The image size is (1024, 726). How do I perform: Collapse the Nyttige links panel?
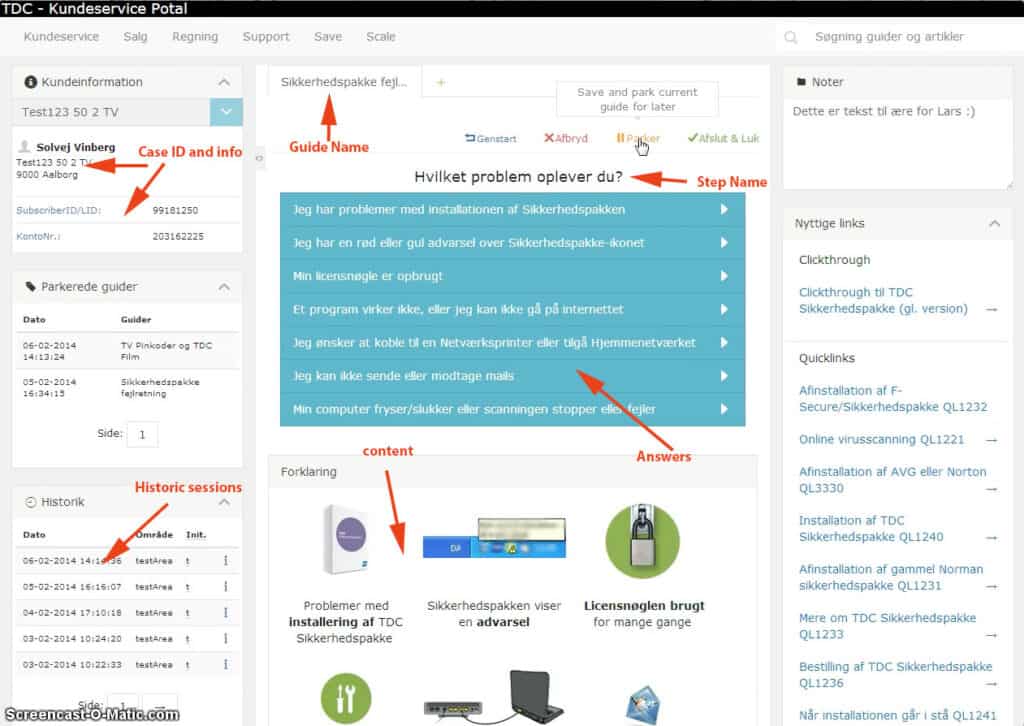pos(994,224)
